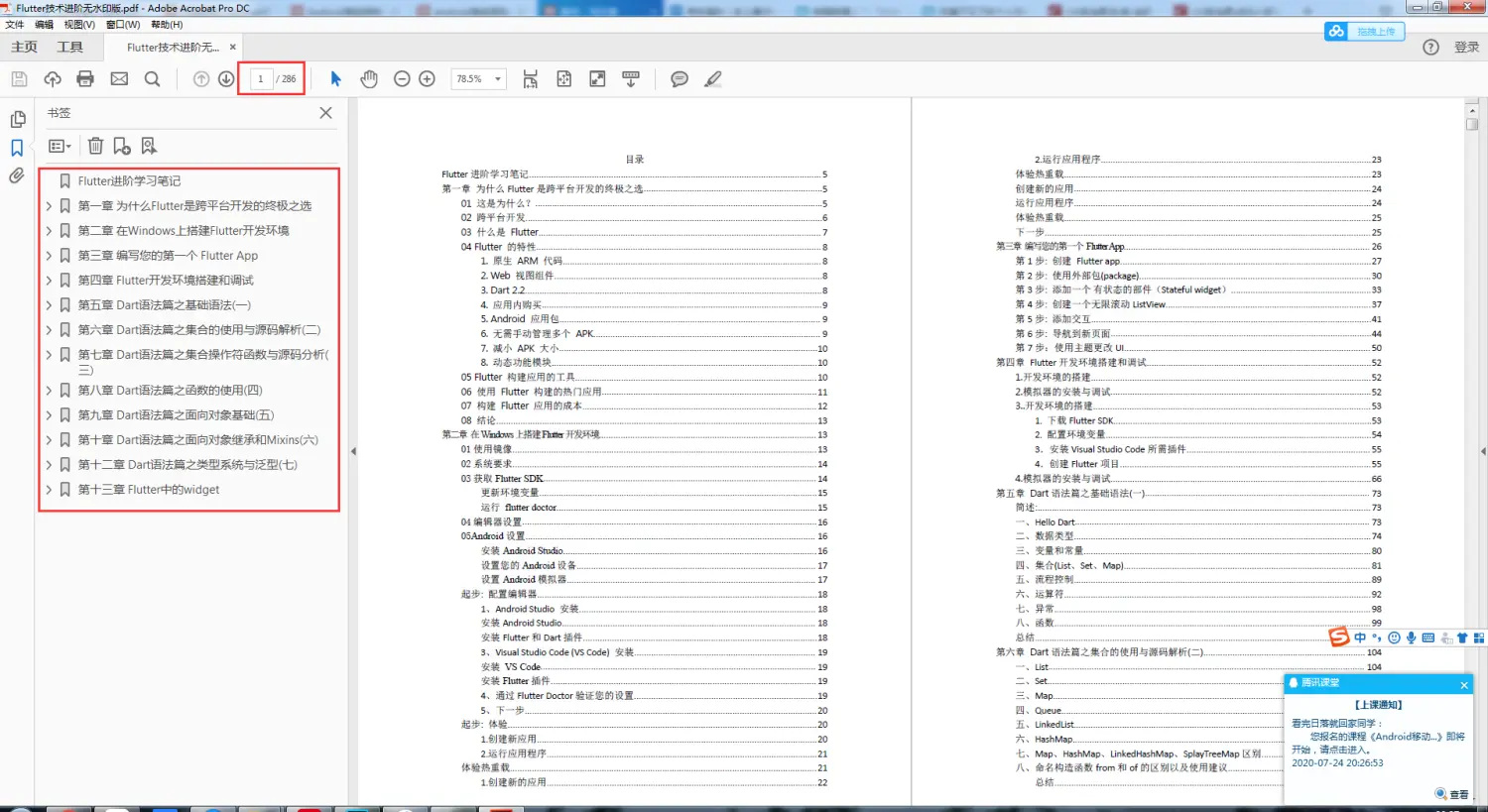The height and width of the screenshot is (812, 1488).
Task: Click the fit-one-full-page icon
Action: click(x=563, y=79)
